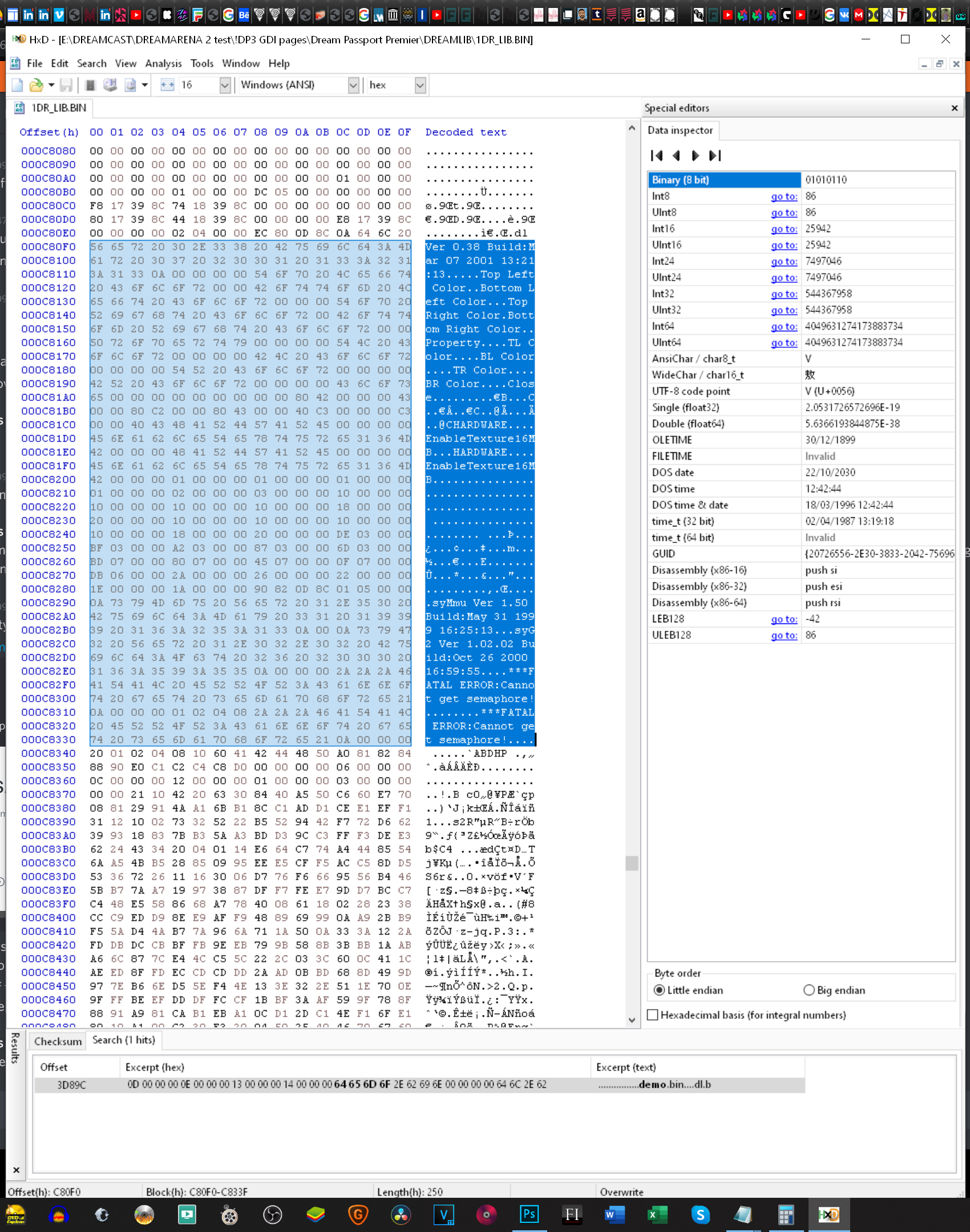Image resolution: width=970 pixels, height=1232 pixels.
Task: Select the AnsiChar / char8_t row
Action: pos(801,359)
